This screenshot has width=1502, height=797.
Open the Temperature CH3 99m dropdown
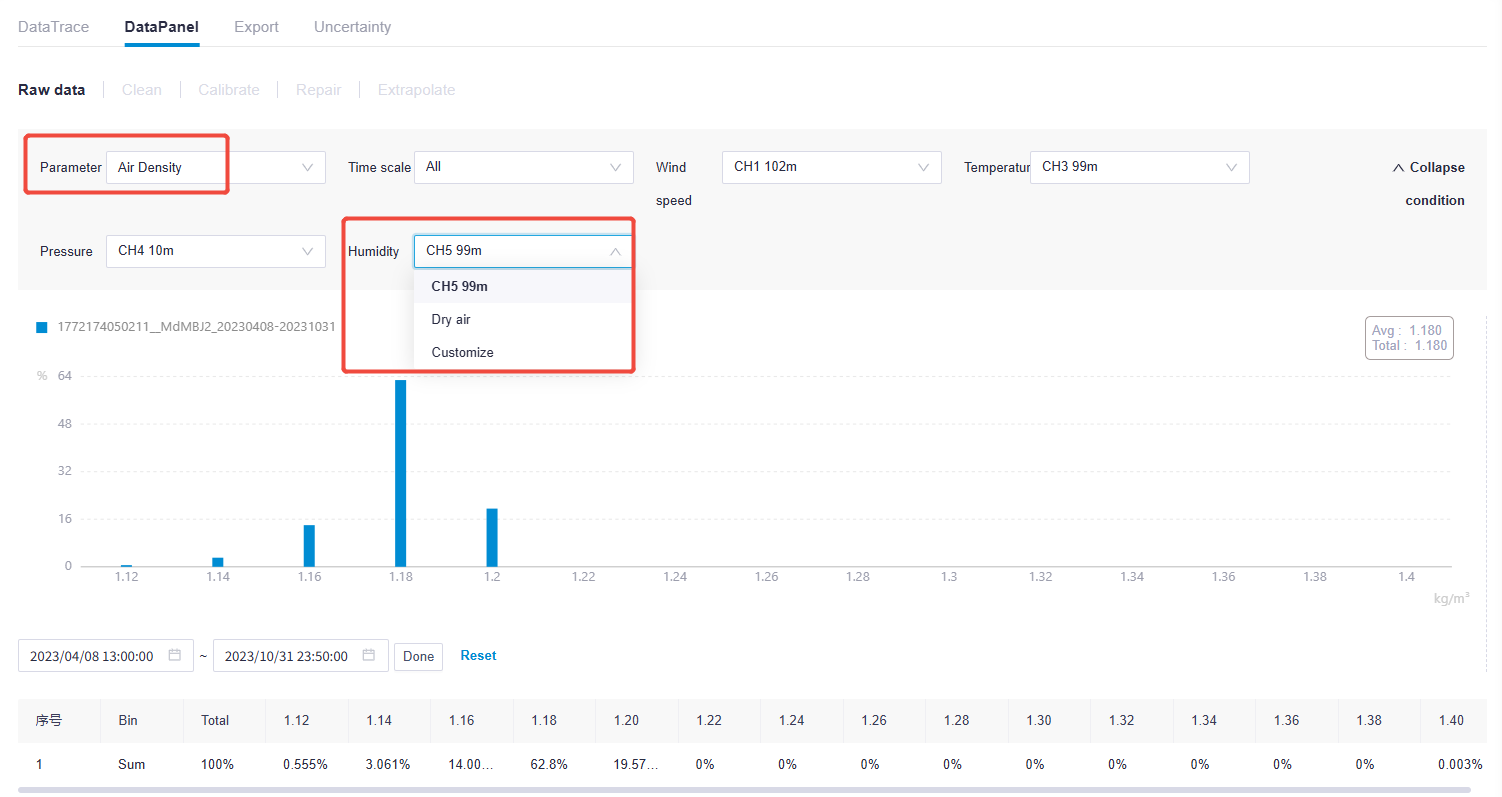pos(1139,168)
